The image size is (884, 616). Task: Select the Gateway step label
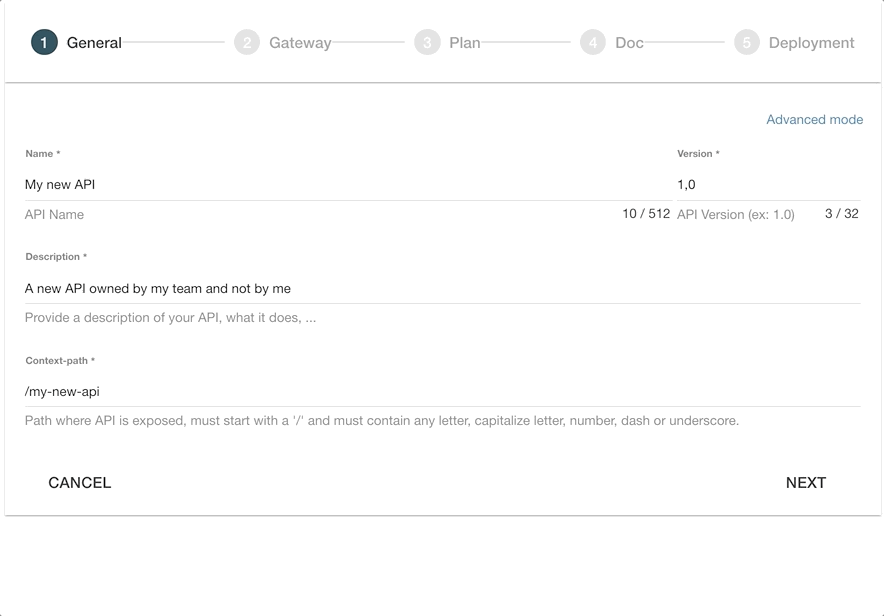[x=300, y=43]
